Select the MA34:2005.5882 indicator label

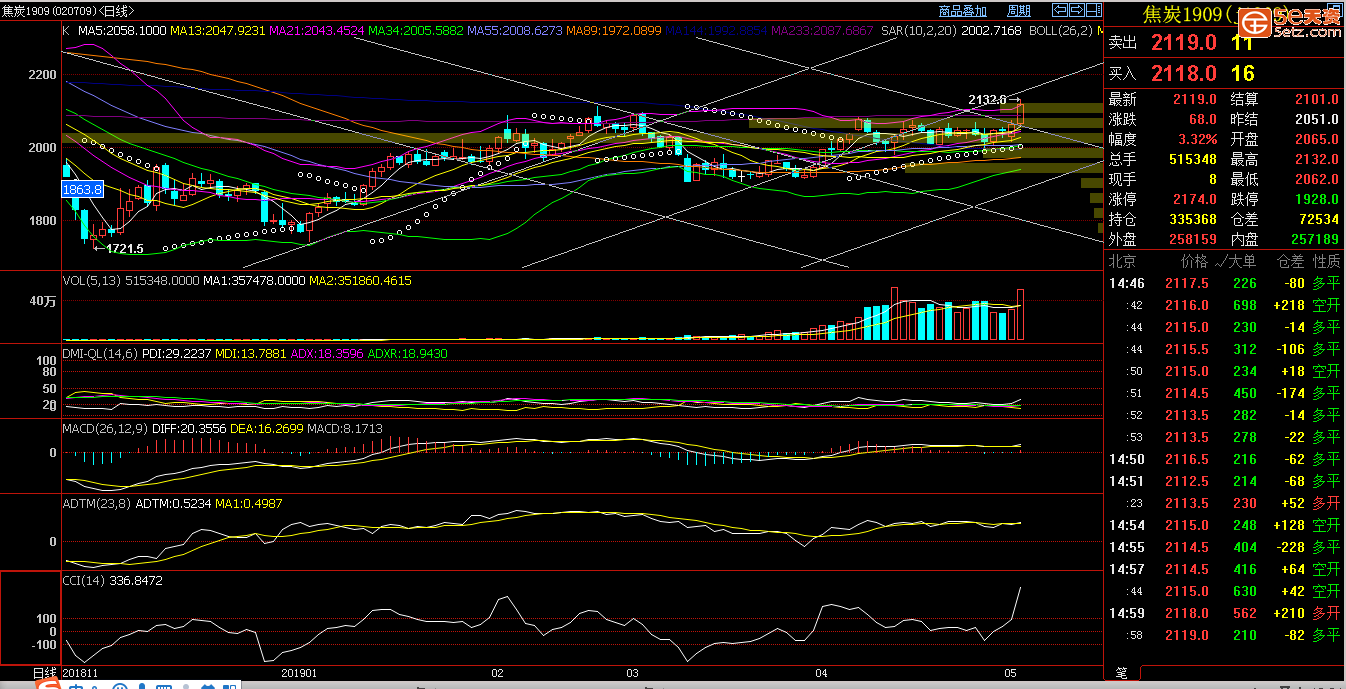(x=416, y=31)
